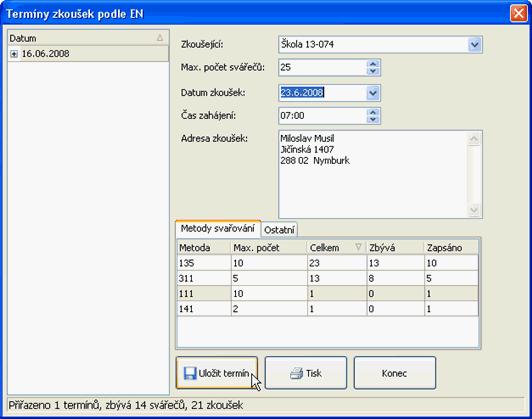
Task: Click Zbývá value 13 for method 135
Action: coord(395,263)
